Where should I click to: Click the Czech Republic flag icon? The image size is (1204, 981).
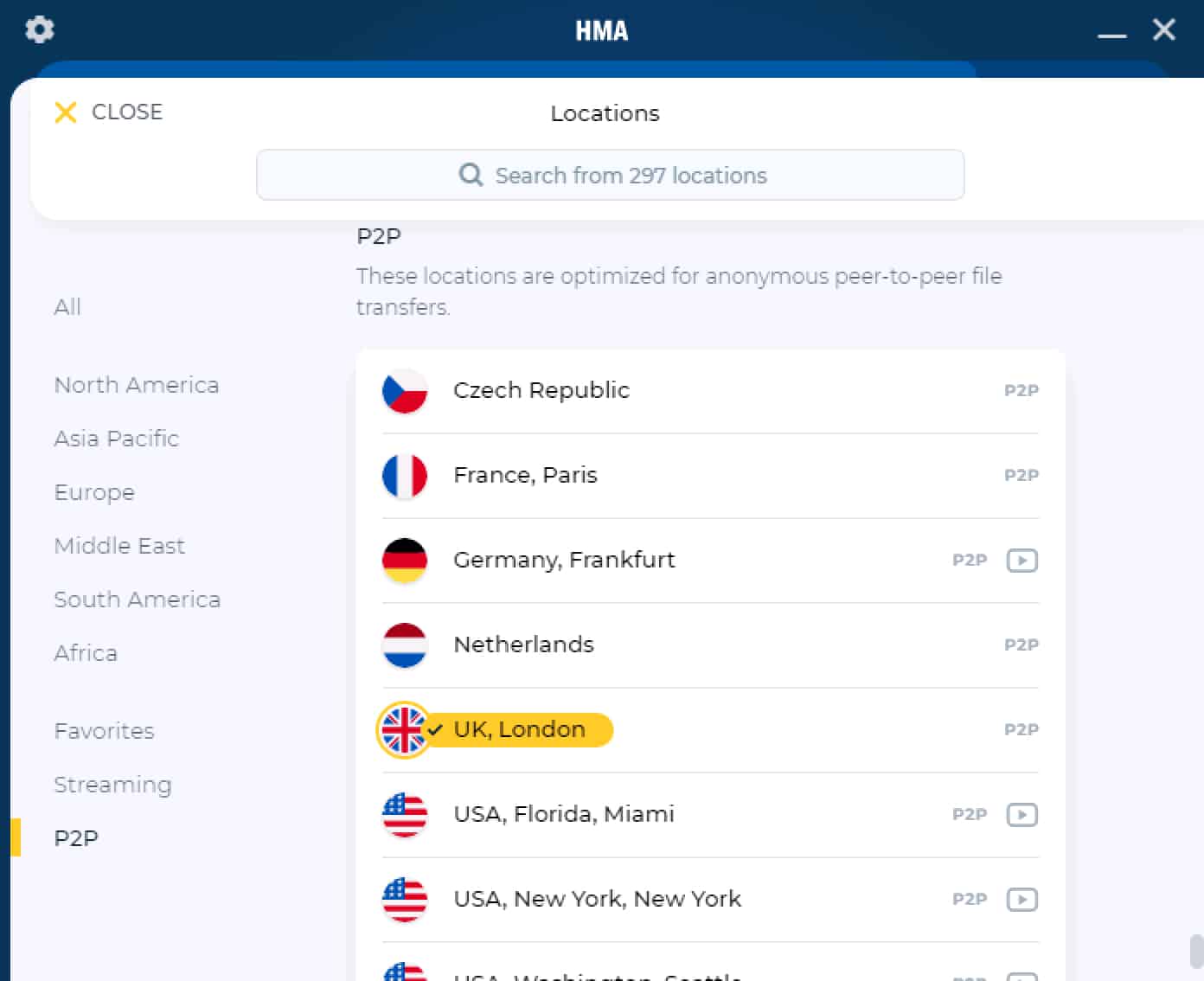pos(405,391)
